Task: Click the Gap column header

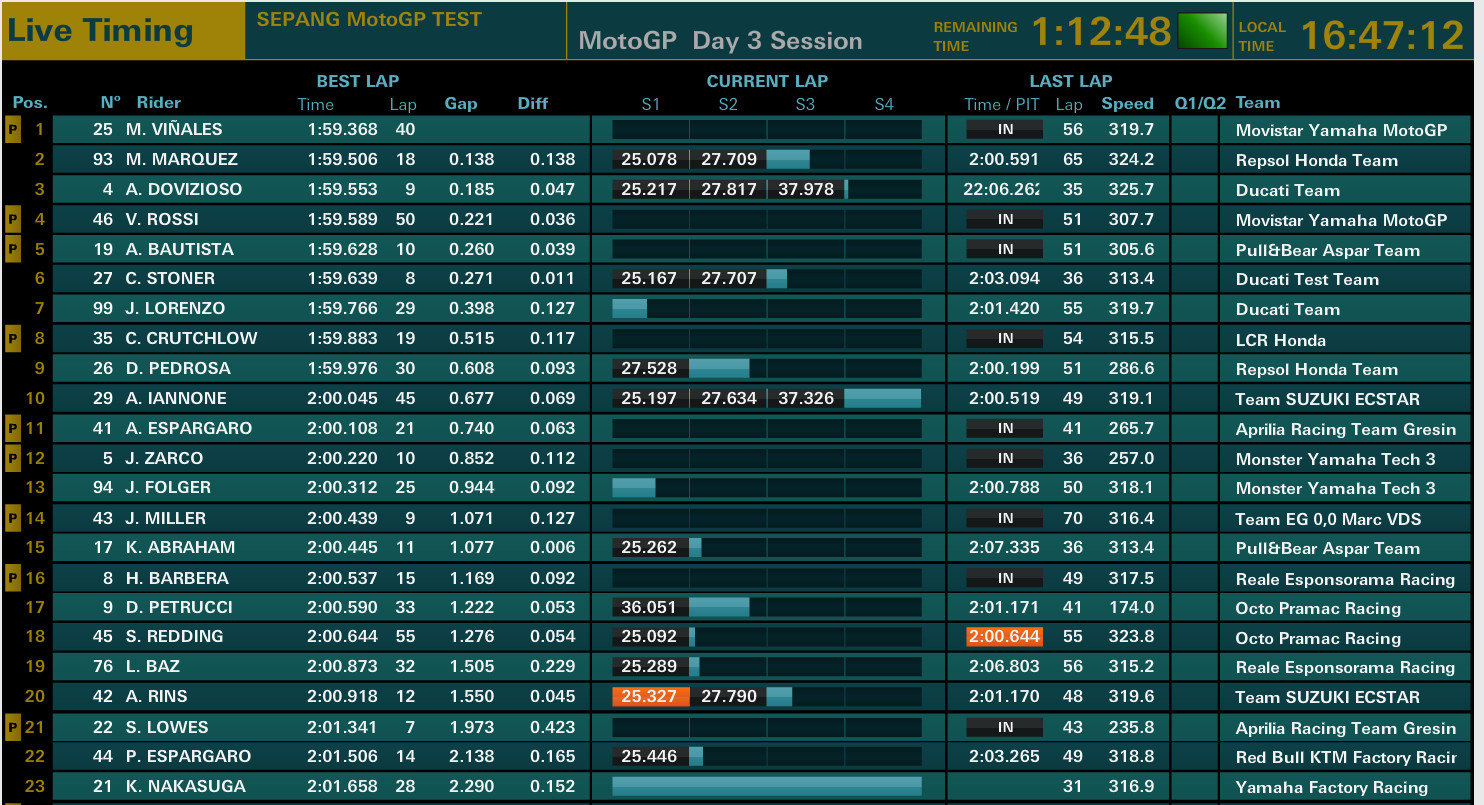Action: [x=461, y=103]
